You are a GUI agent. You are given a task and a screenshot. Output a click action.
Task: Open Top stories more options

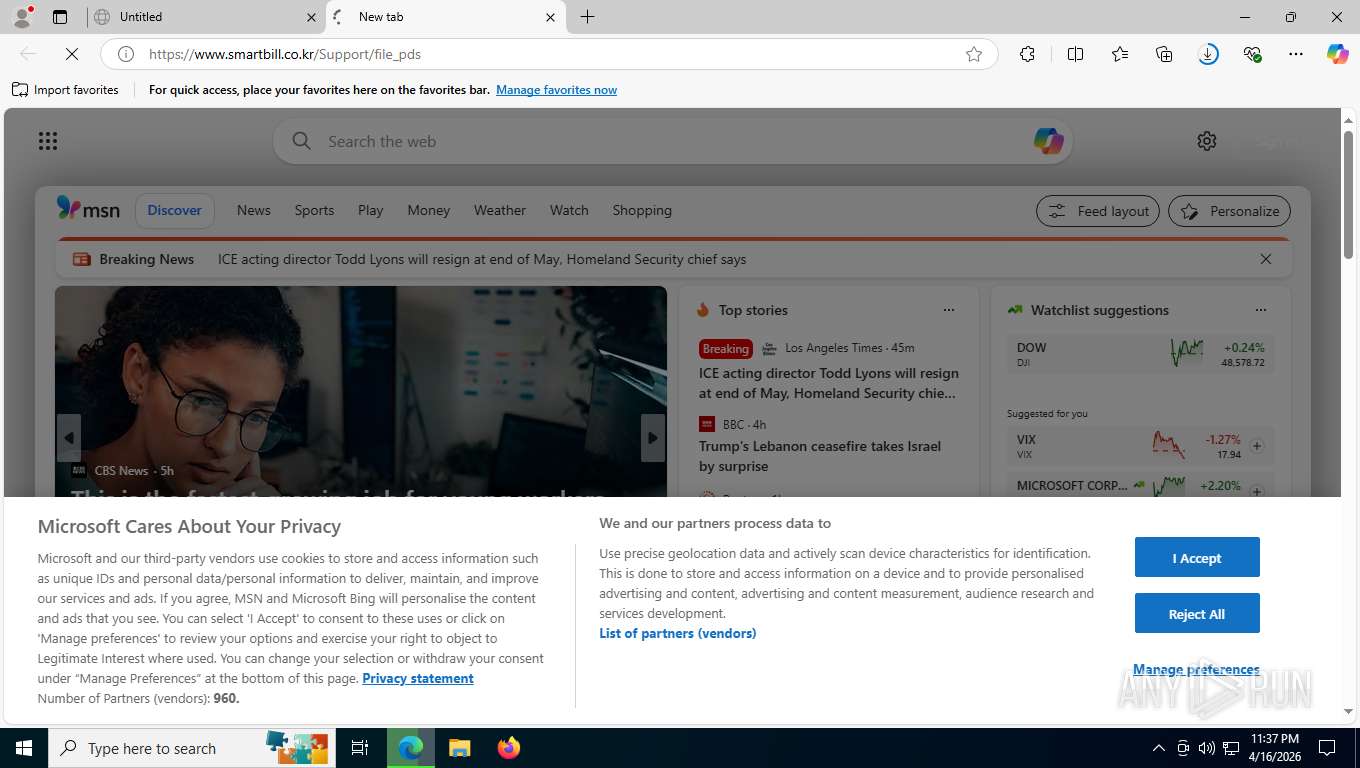point(948,310)
